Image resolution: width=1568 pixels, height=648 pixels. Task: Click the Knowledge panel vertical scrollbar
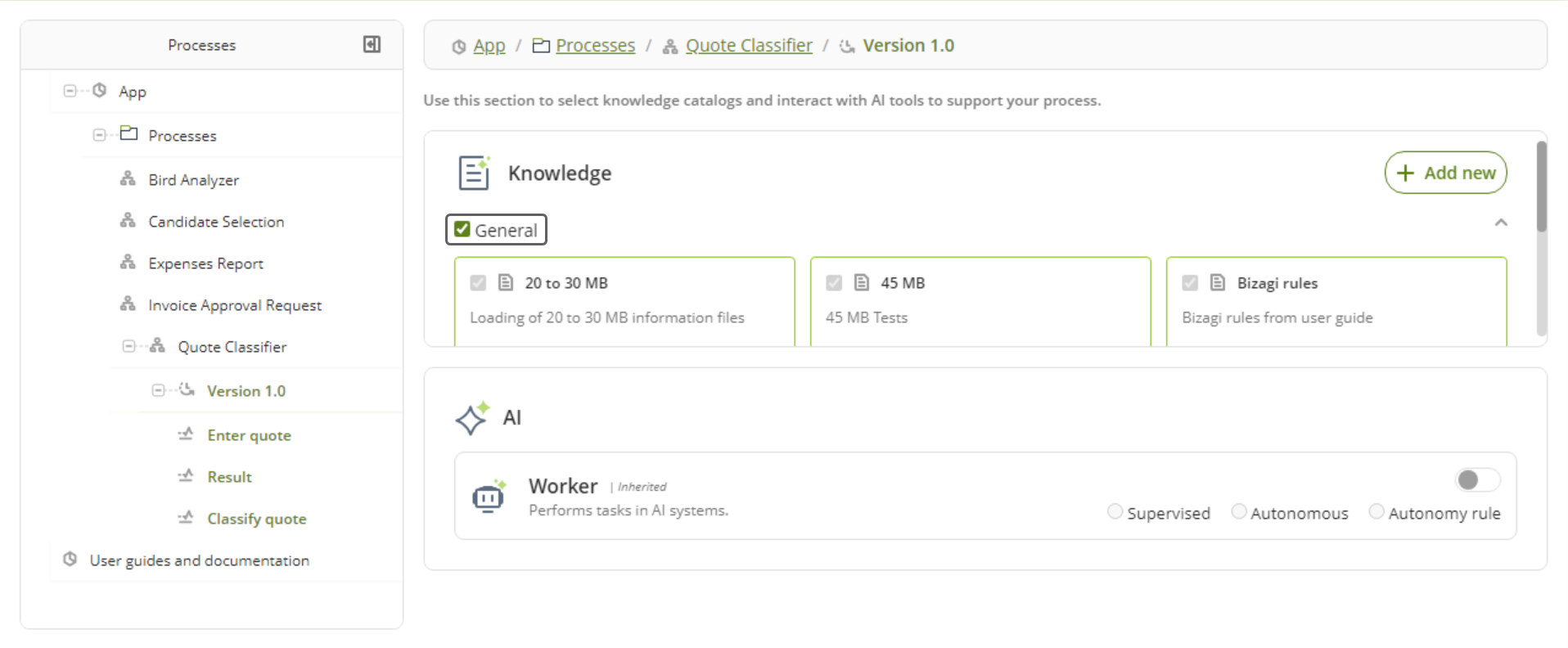1541,188
